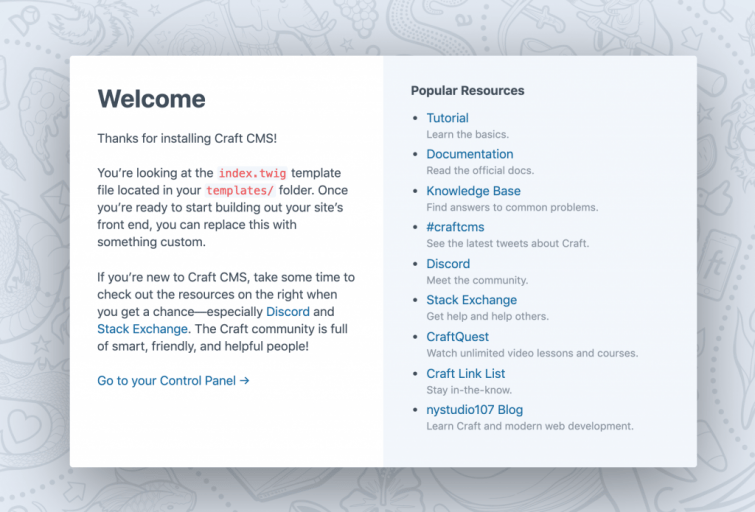Click "Watch unlimited video lessons and courses." text
Screen dimensions: 755x512
532,353
